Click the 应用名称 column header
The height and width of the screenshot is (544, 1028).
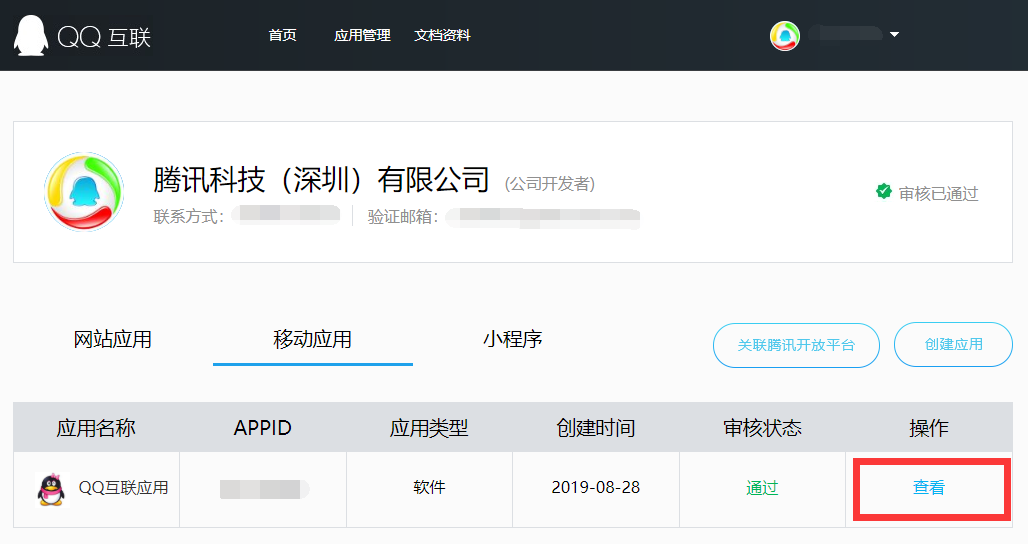(96, 428)
